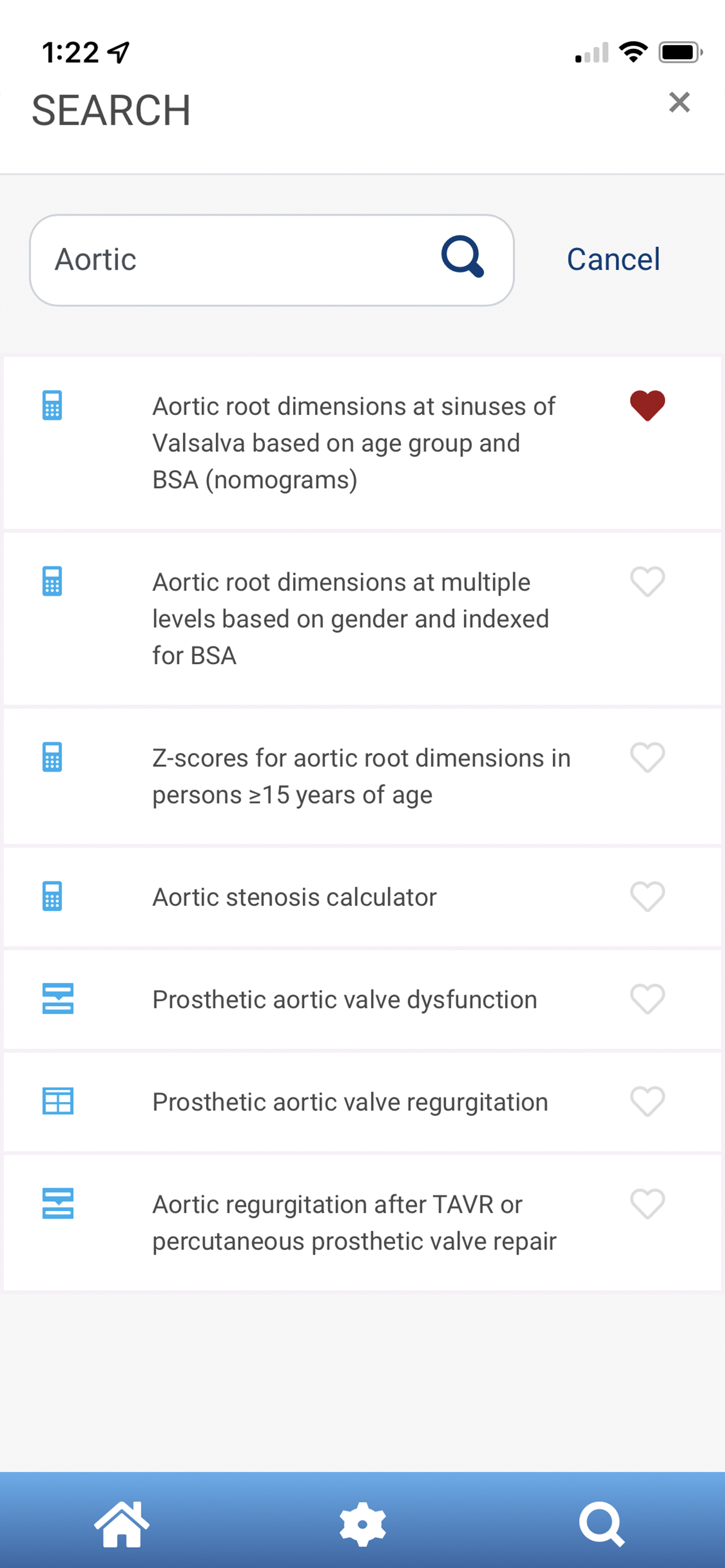Favorite the Aortic stenosis calculator heart
The image size is (725, 1568).
pos(647,897)
